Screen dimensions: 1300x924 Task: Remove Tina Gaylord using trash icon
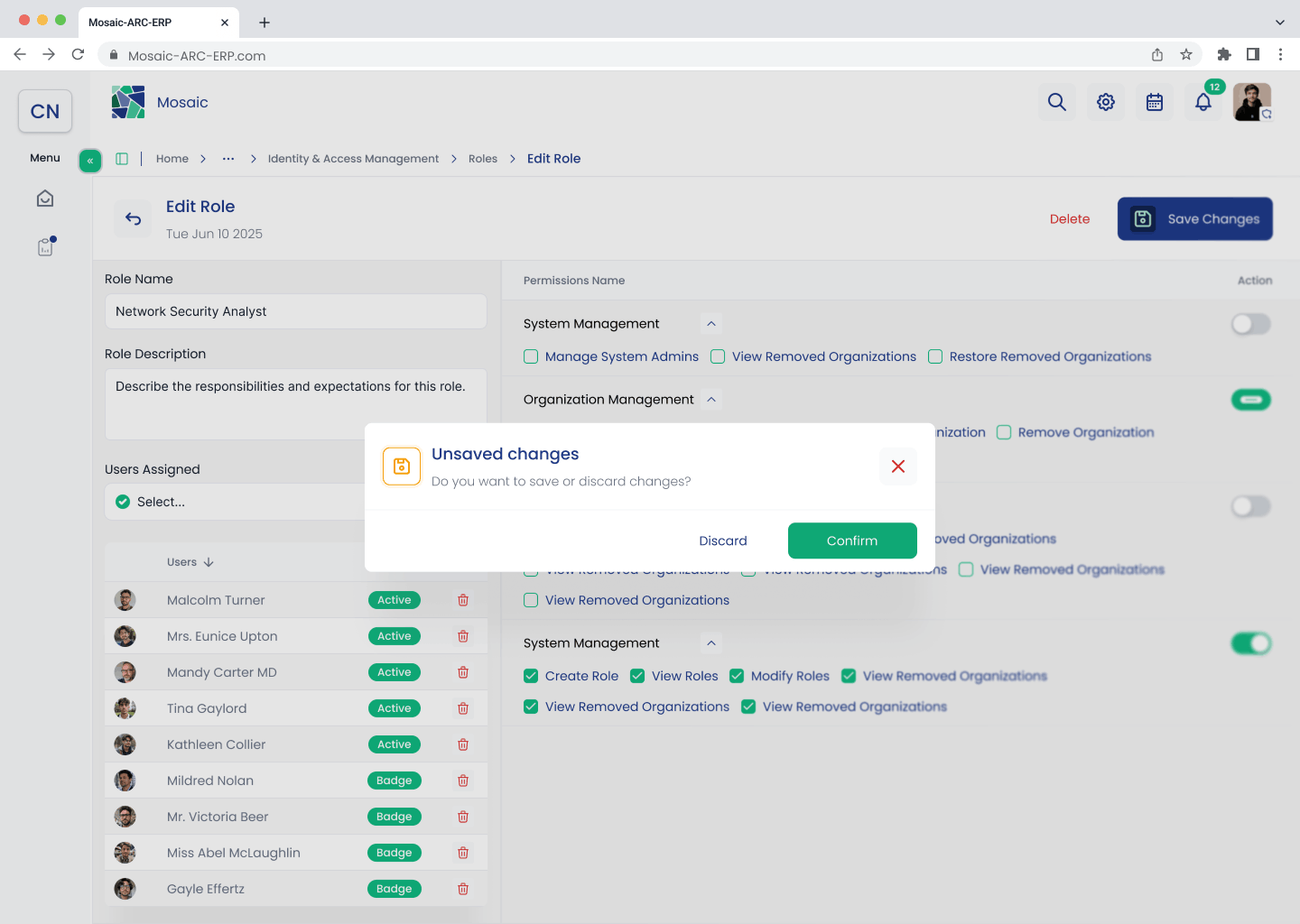point(463,708)
